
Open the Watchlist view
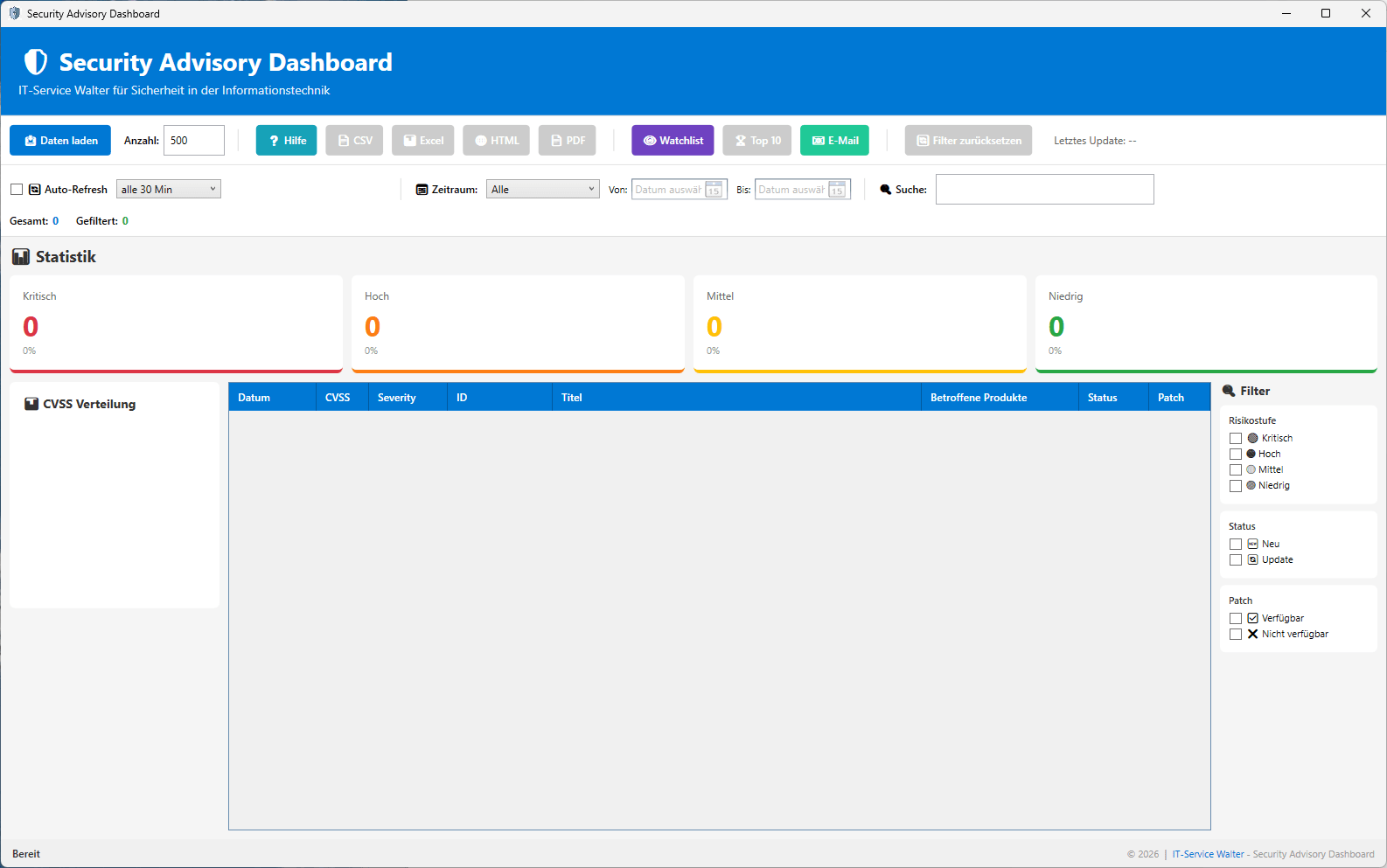point(673,141)
